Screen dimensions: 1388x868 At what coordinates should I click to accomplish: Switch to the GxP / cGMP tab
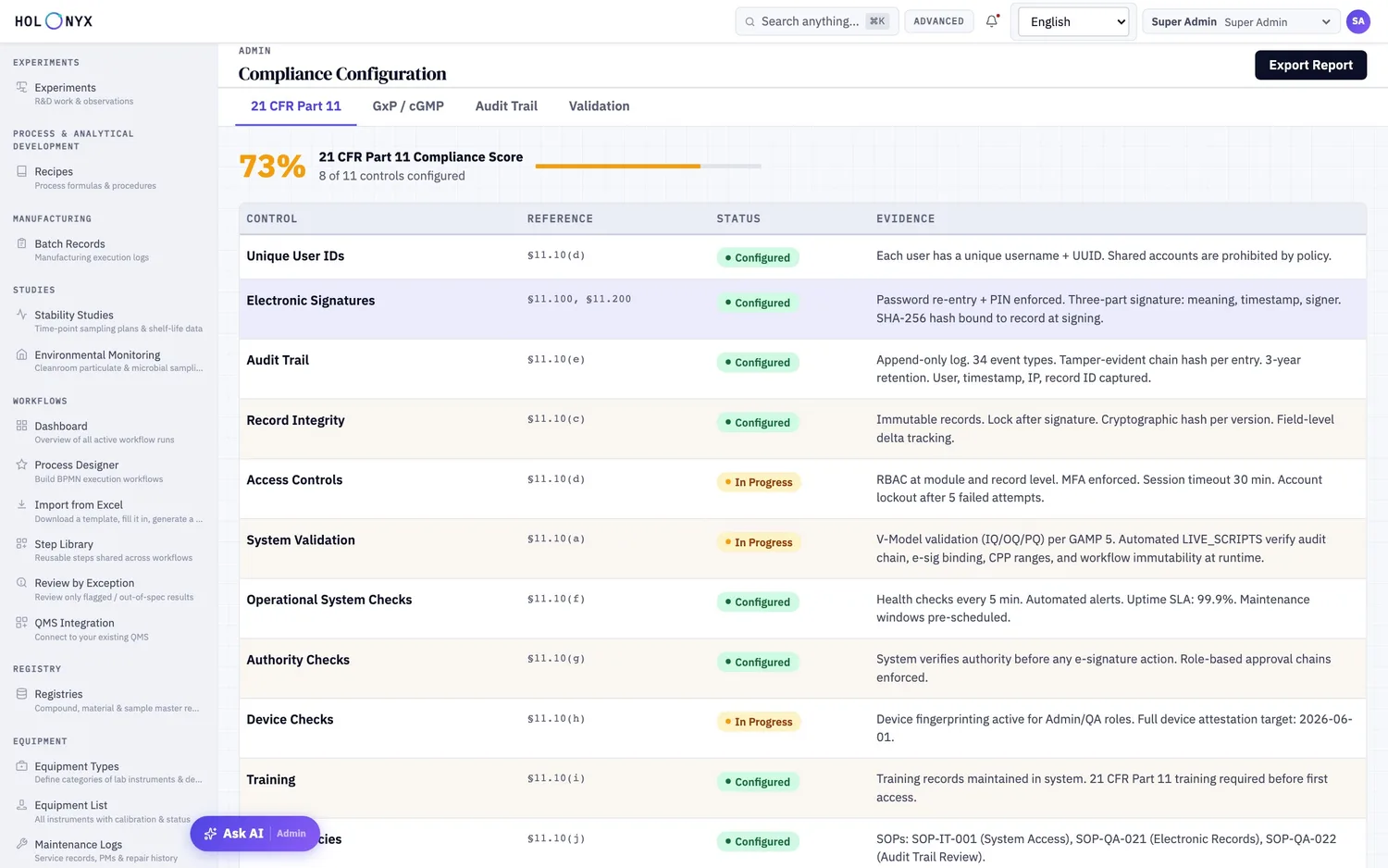point(408,106)
